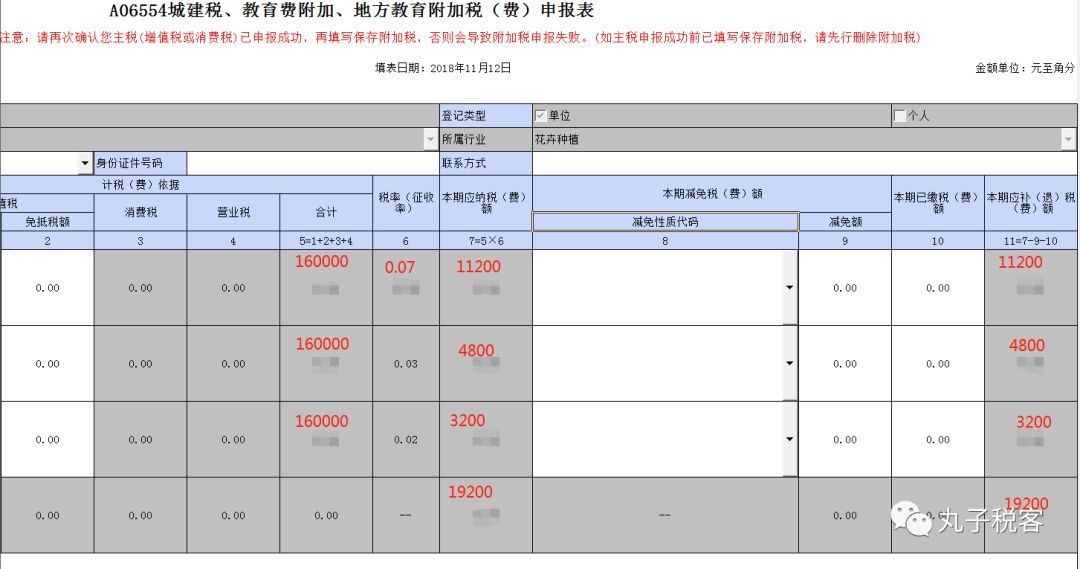The image size is (1080, 569).
Task: Click the 身份证件号码 input field
Action: 312,163
